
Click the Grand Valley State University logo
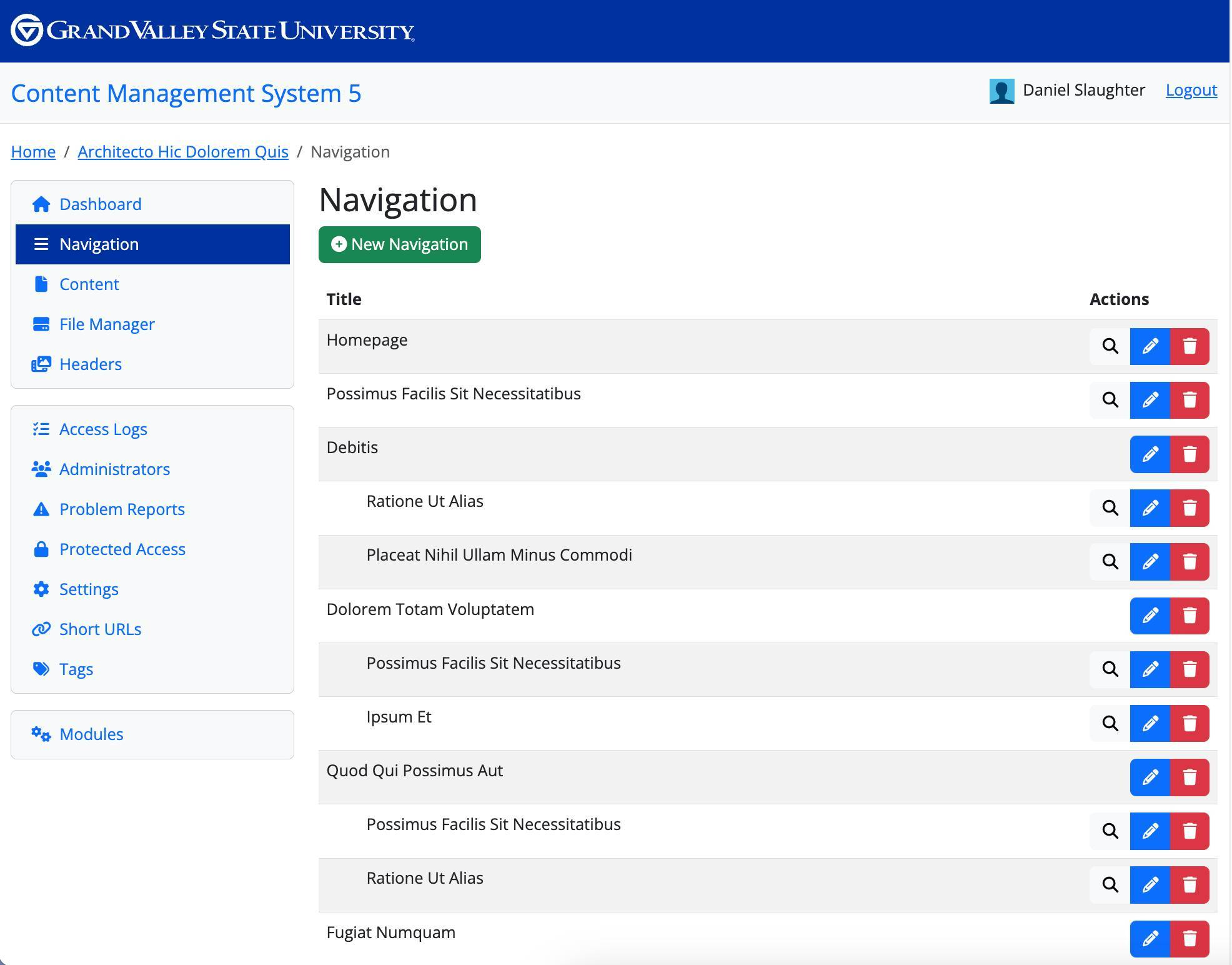(212, 31)
